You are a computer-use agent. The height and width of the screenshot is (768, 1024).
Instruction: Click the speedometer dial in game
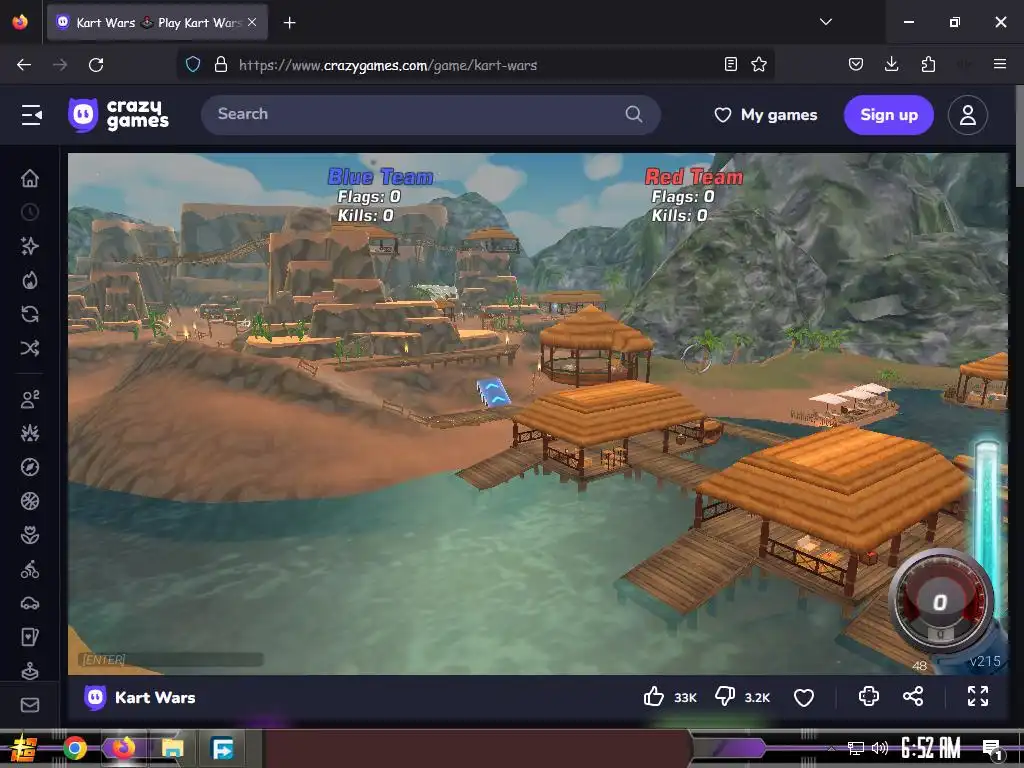click(x=940, y=602)
